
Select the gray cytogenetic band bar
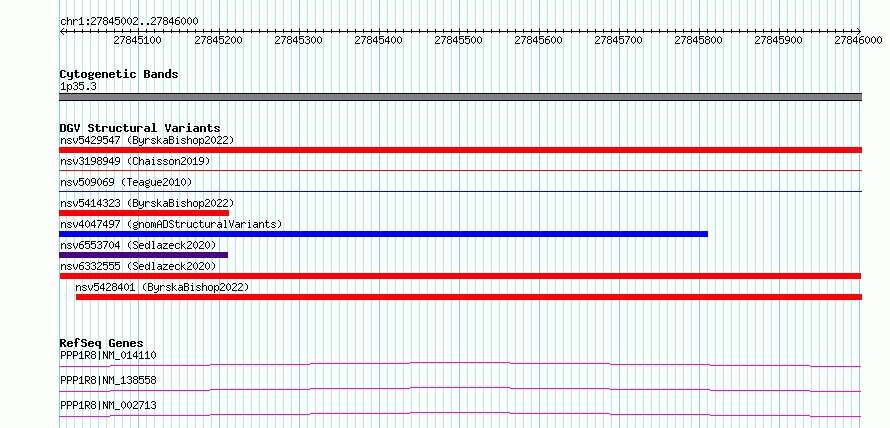click(460, 96)
